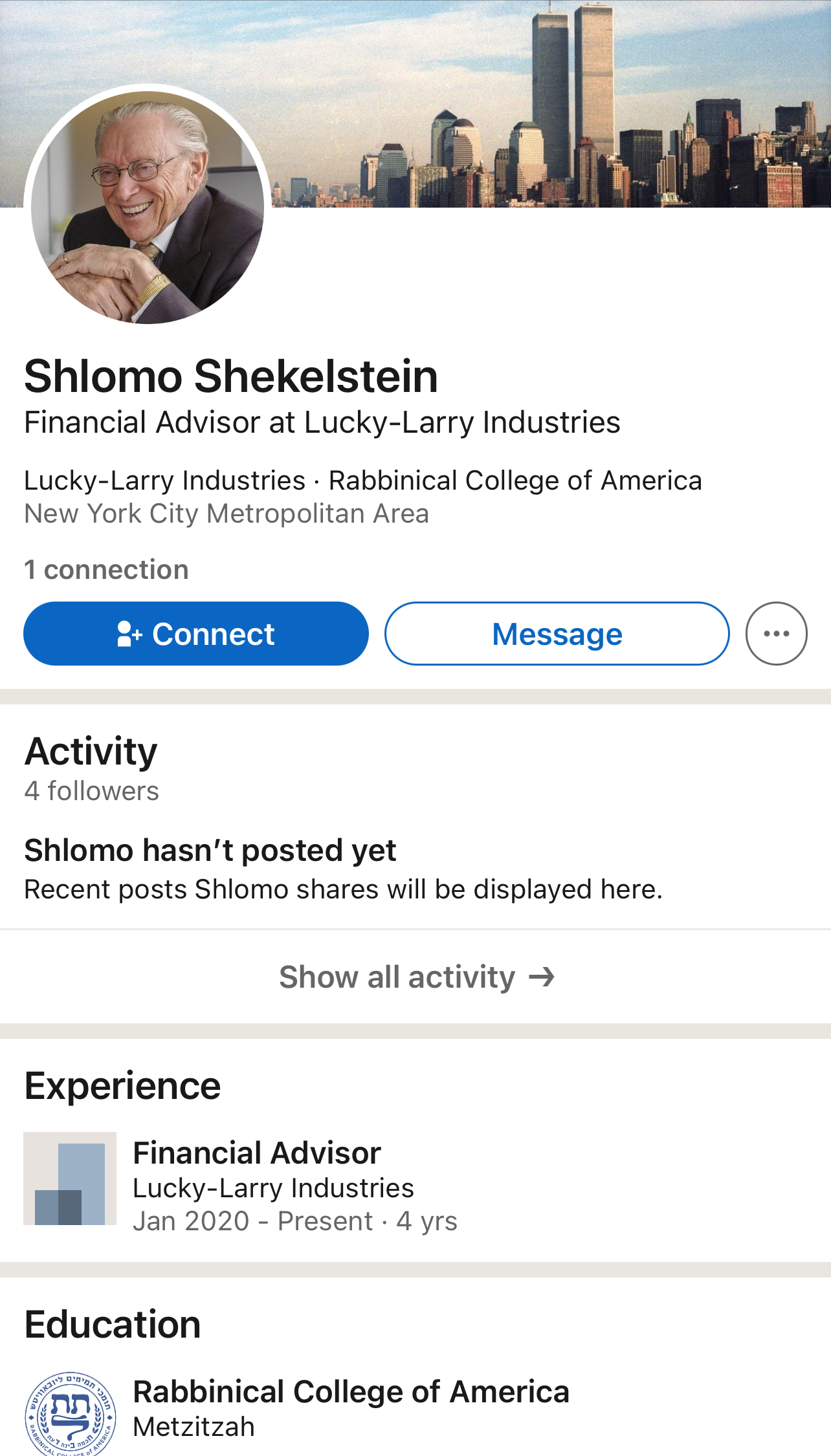Tap the circular profile photo
Screen dimensions: 831x1456
(148, 207)
